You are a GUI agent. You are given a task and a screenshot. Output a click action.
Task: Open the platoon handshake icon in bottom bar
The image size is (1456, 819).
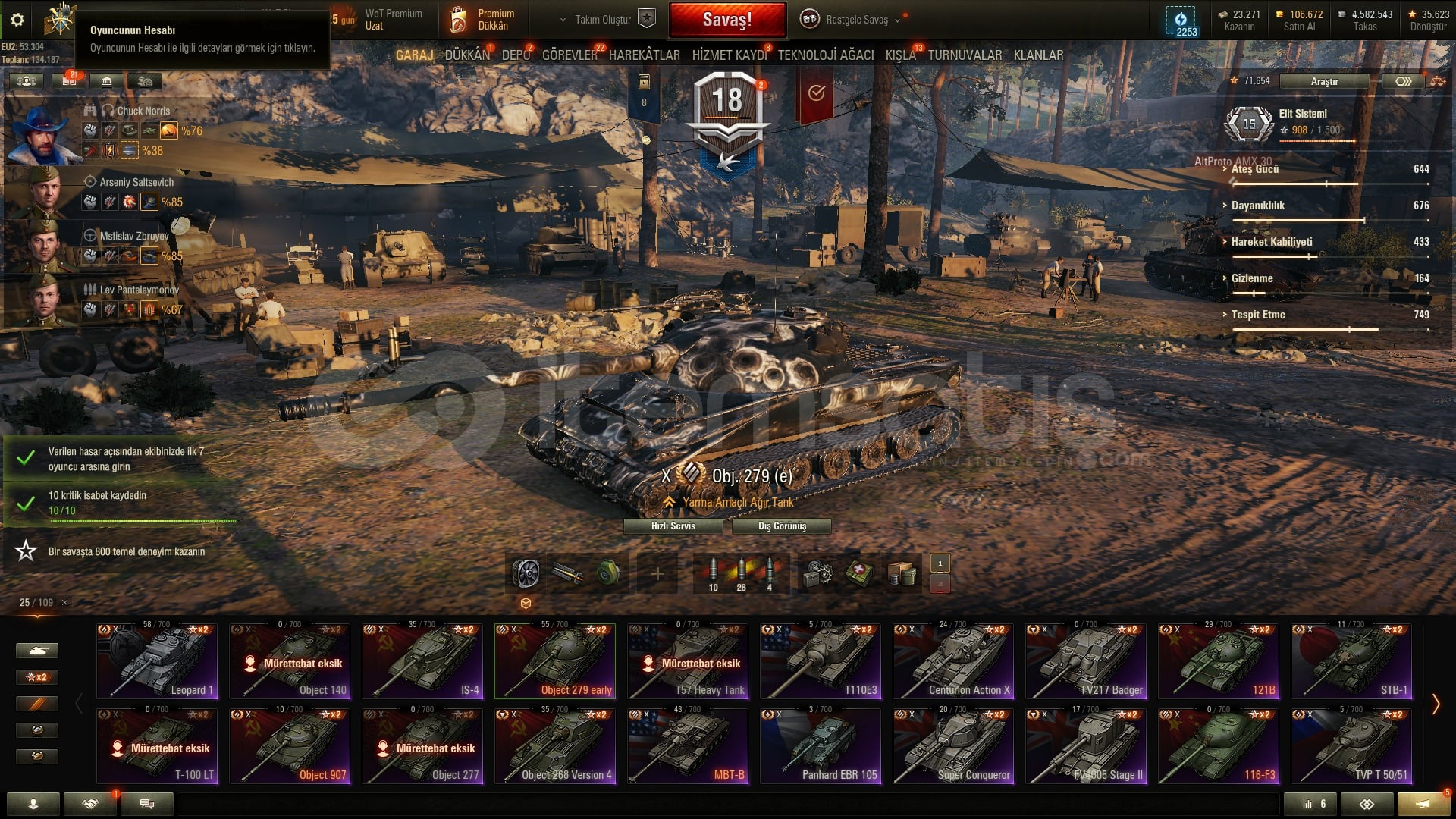pyautogui.click(x=90, y=804)
